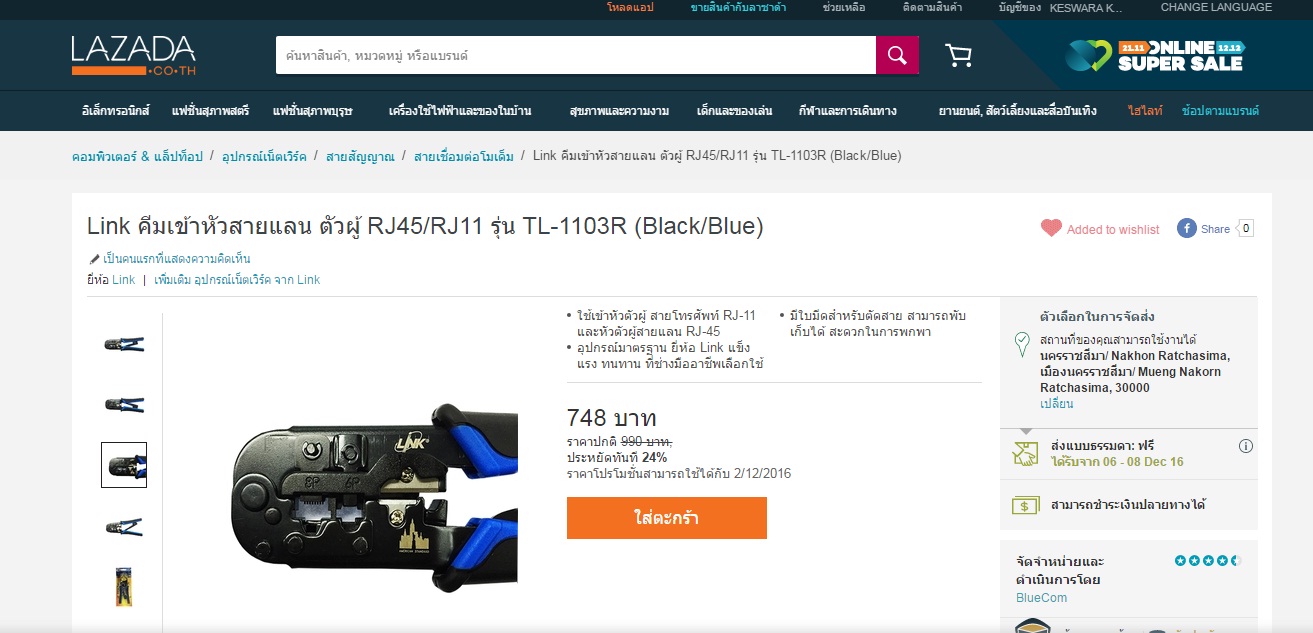This screenshot has height=633, width=1313.
Task: Click the shipping info circle icon
Action: tap(1246, 446)
